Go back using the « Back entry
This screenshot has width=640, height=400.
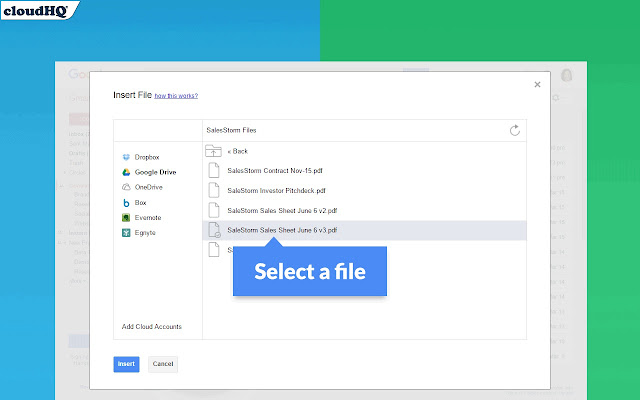238,151
